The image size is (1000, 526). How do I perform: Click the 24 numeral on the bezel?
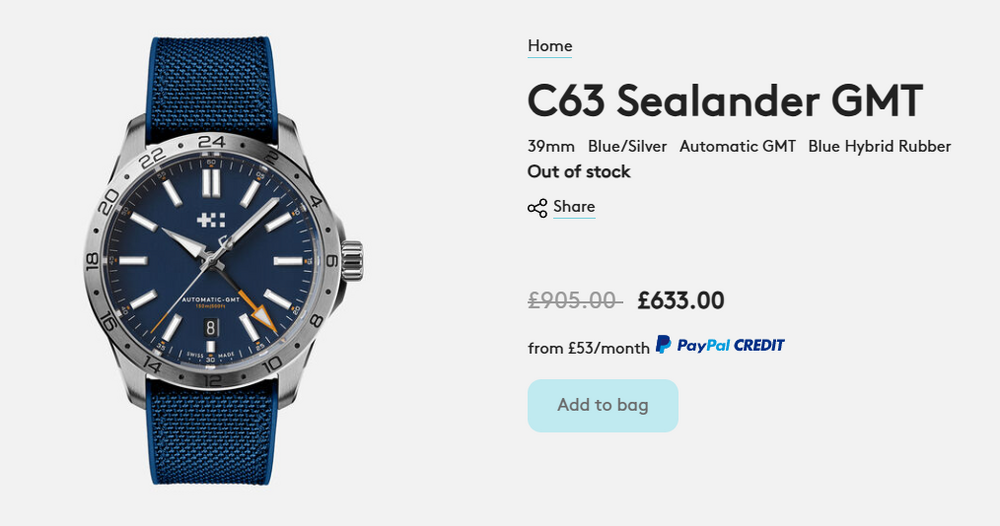[x=212, y=142]
